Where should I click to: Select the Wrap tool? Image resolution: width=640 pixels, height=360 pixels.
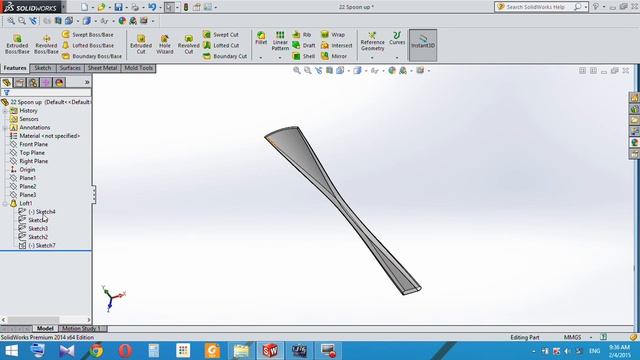[333, 35]
